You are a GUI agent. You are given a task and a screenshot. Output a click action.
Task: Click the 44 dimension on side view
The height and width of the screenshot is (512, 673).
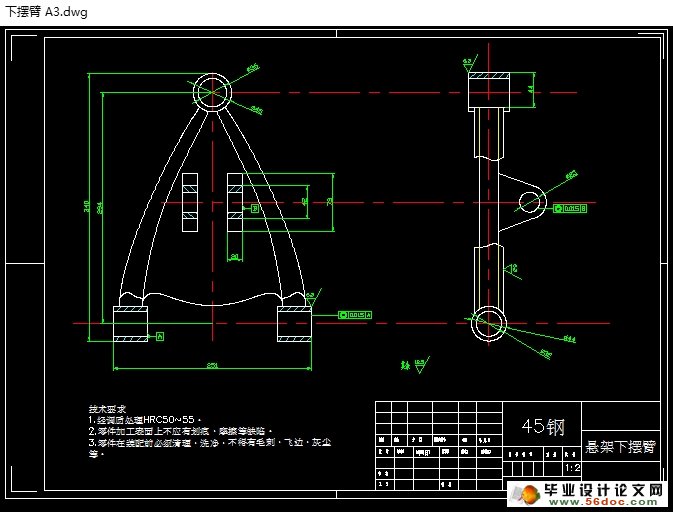pos(531,89)
